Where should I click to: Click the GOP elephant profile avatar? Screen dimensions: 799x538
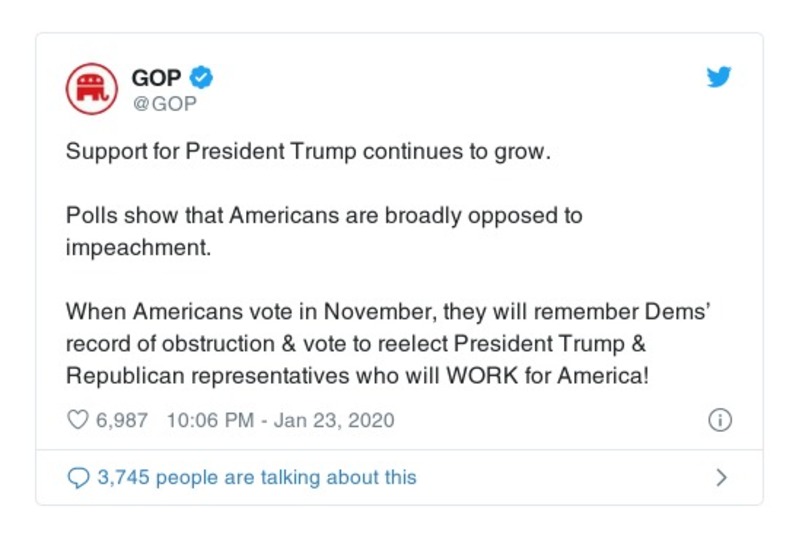click(x=91, y=89)
